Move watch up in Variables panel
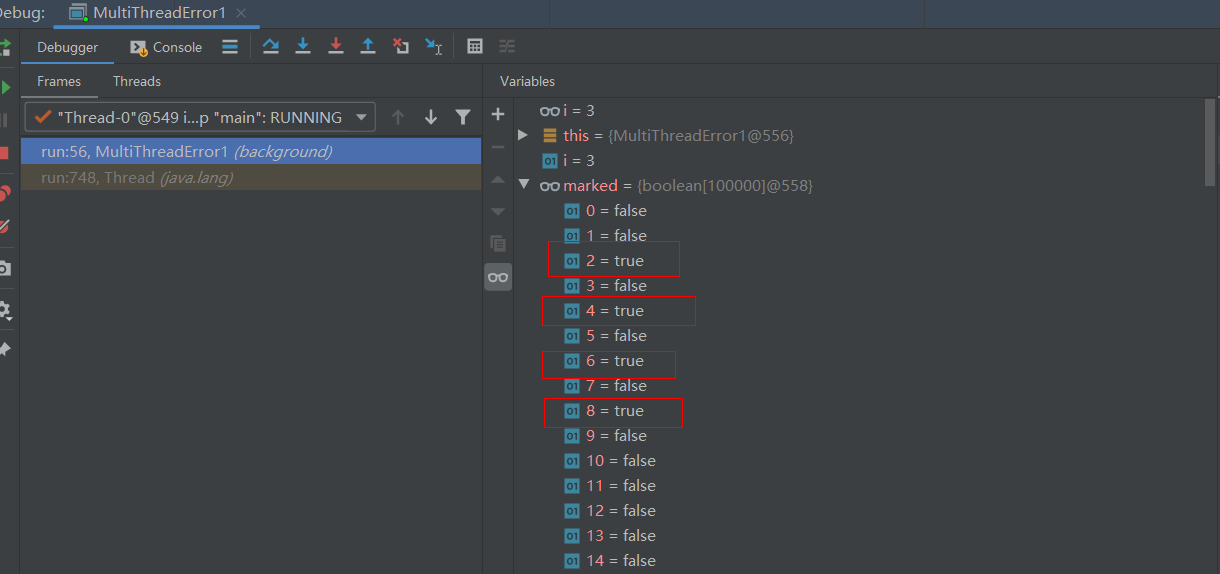Screen dimensions: 1220x574 pyautogui.click(x=498, y=179)
